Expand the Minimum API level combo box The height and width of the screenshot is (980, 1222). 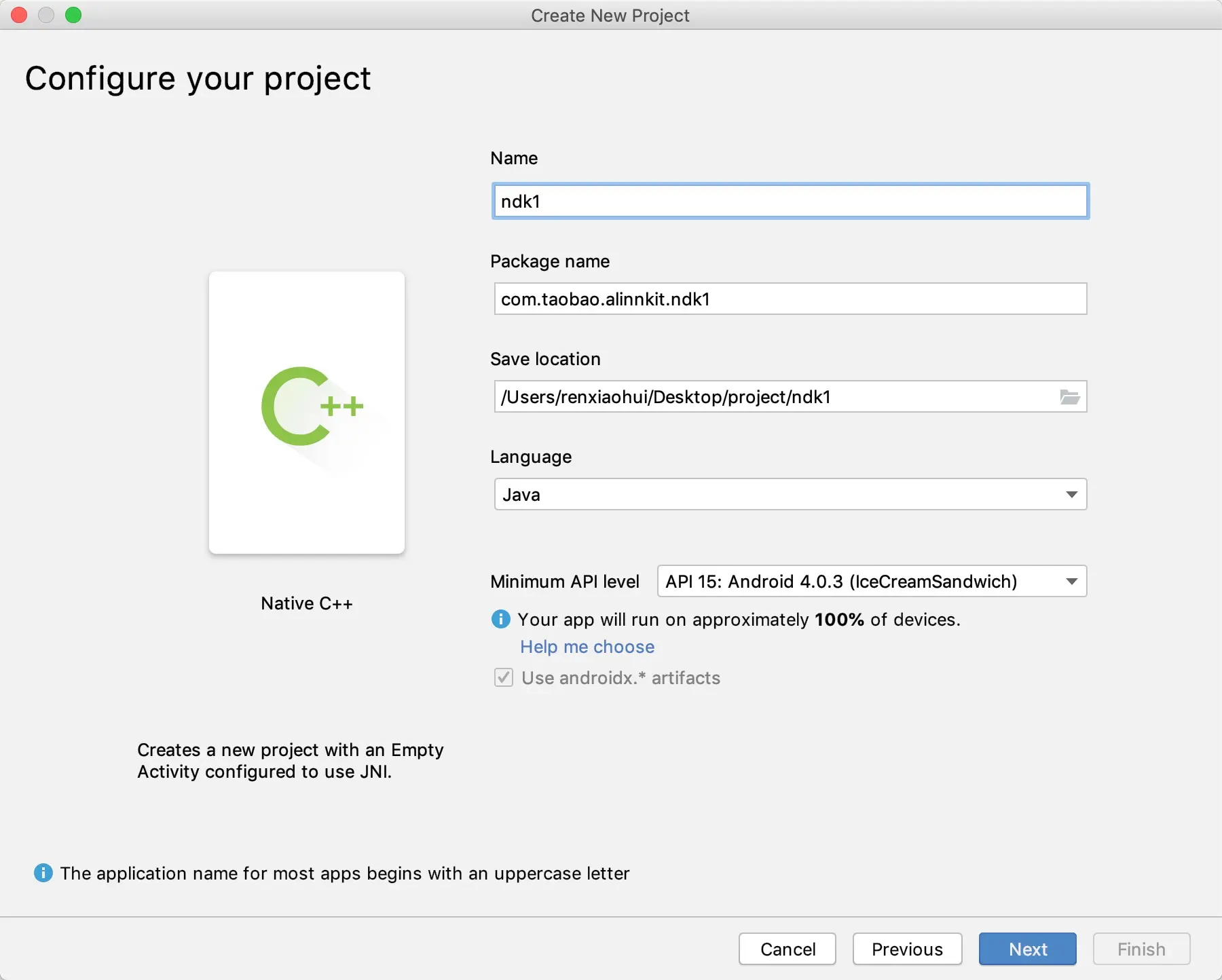pos(872,581)
